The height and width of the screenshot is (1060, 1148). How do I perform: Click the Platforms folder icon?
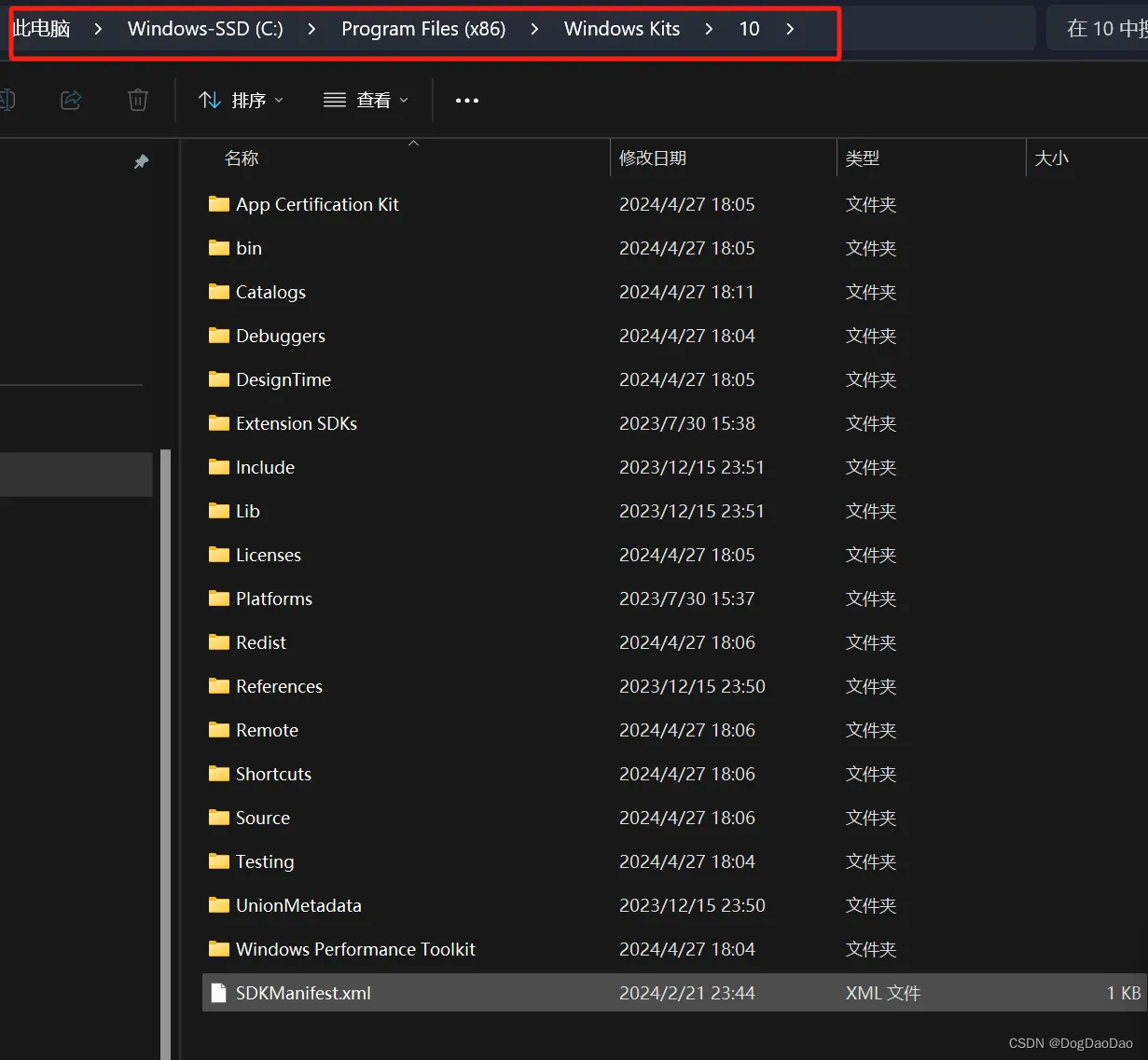click(219, 599)
